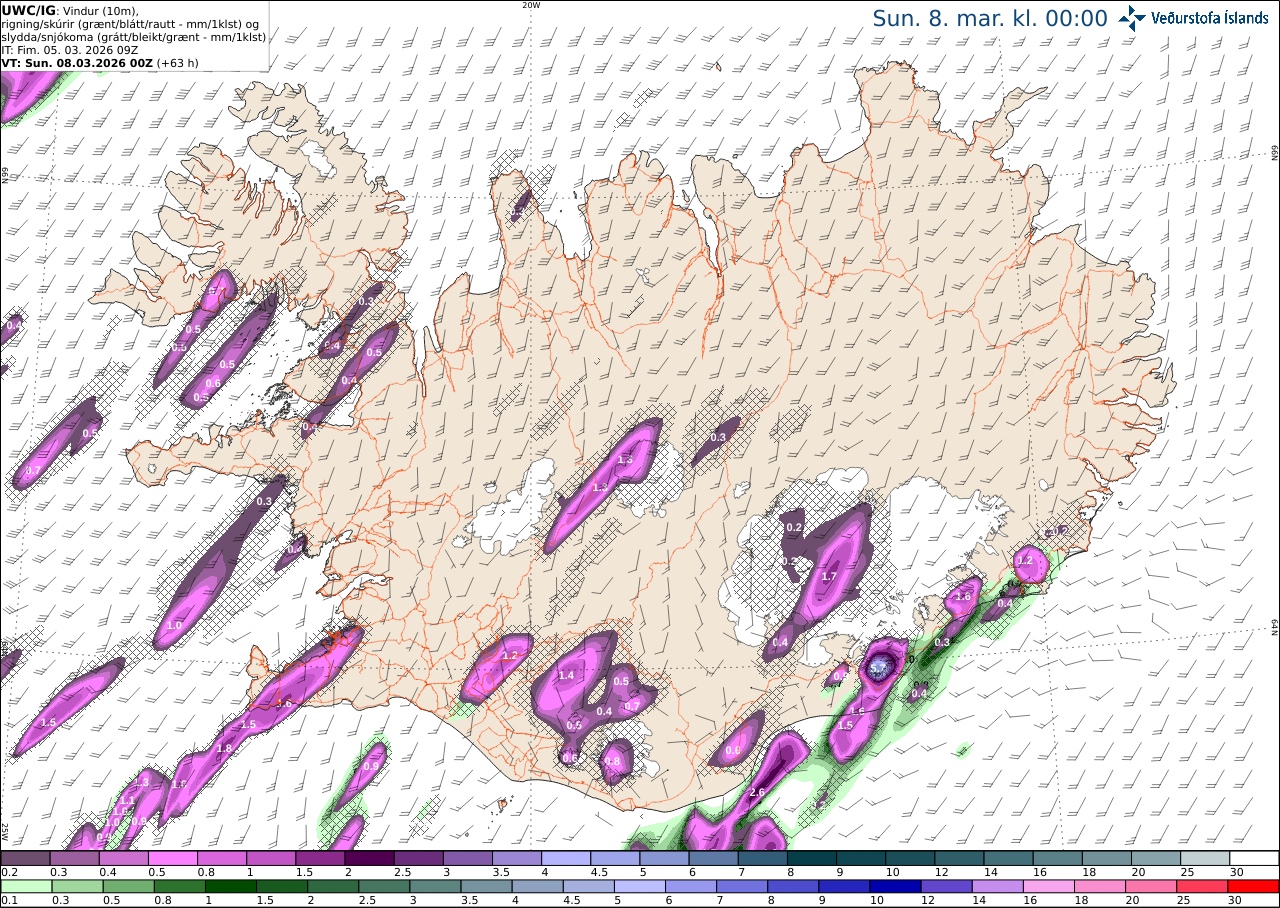1280x908 pixels.
Task: Click upper-row legend swatch between 0.2 and 0.3
Action: (25, 858)
